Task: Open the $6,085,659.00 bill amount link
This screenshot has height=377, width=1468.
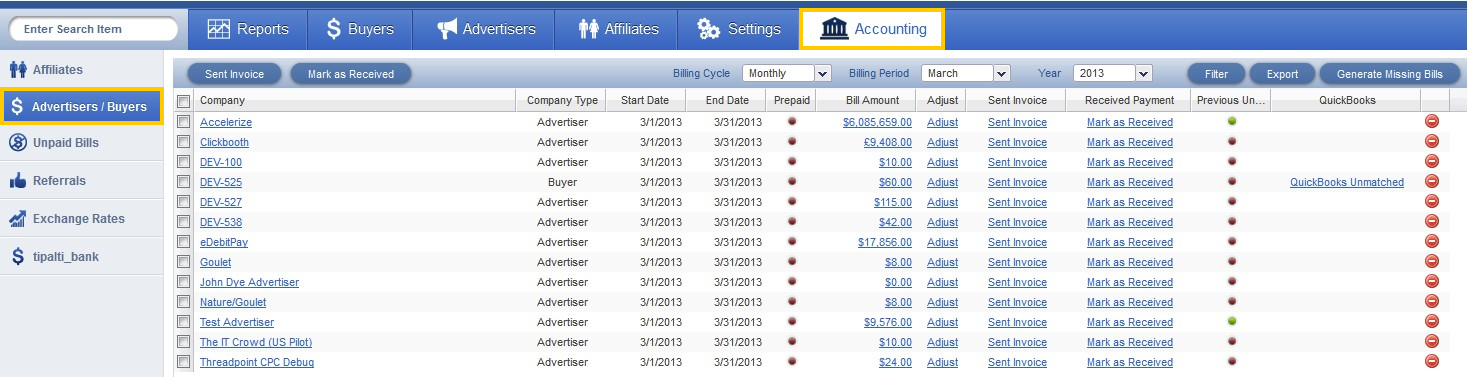Action: 877,122
